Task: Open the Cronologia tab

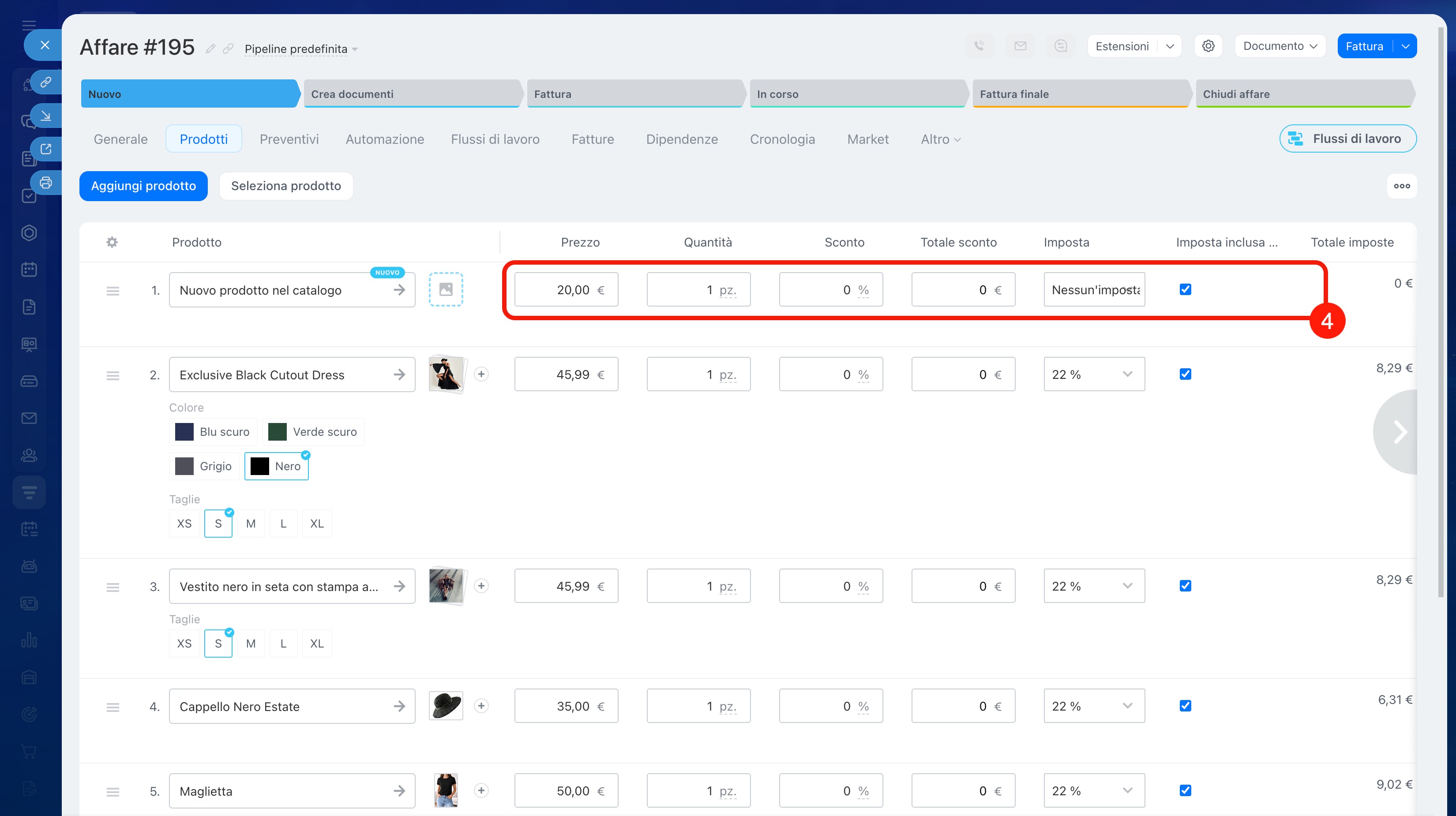Action: [782, 139]
